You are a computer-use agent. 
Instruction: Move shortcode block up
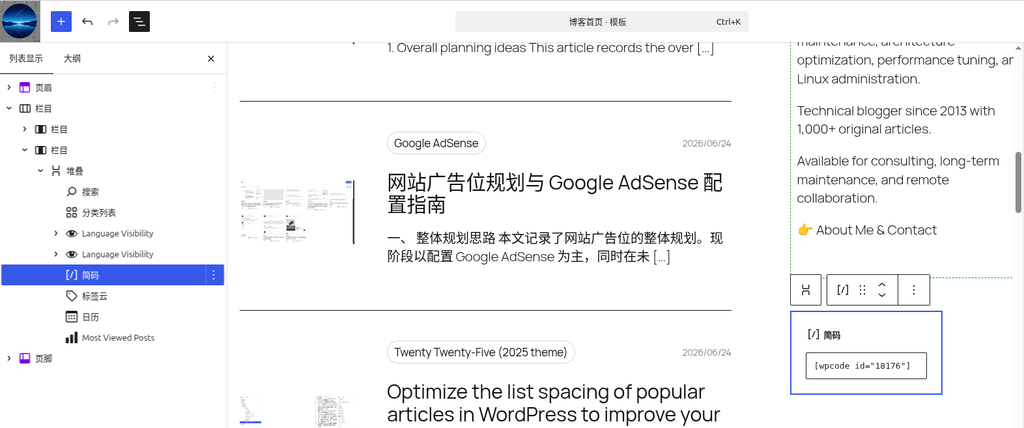coord(882,284)
